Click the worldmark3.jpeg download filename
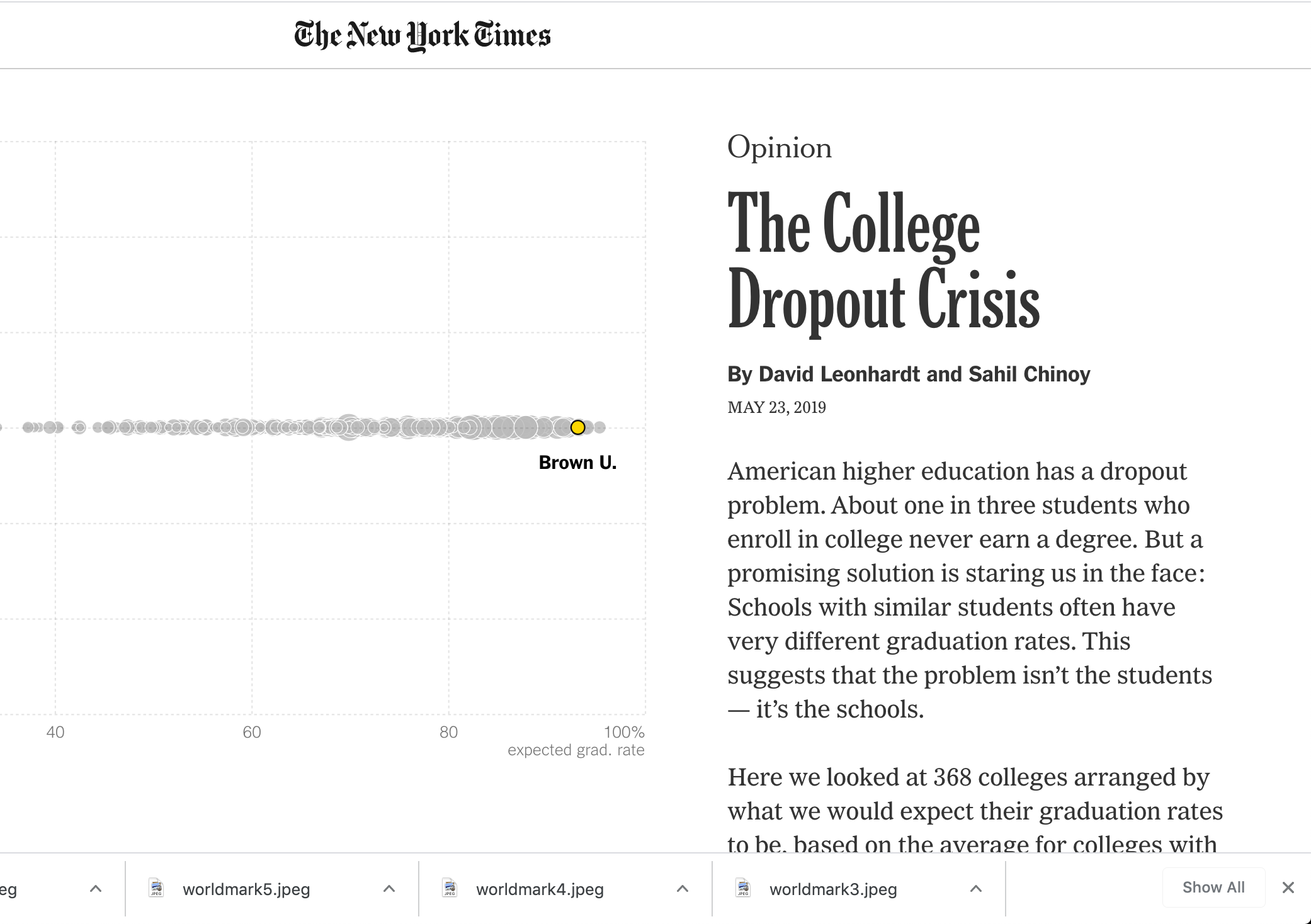 (x=833, y=889)
